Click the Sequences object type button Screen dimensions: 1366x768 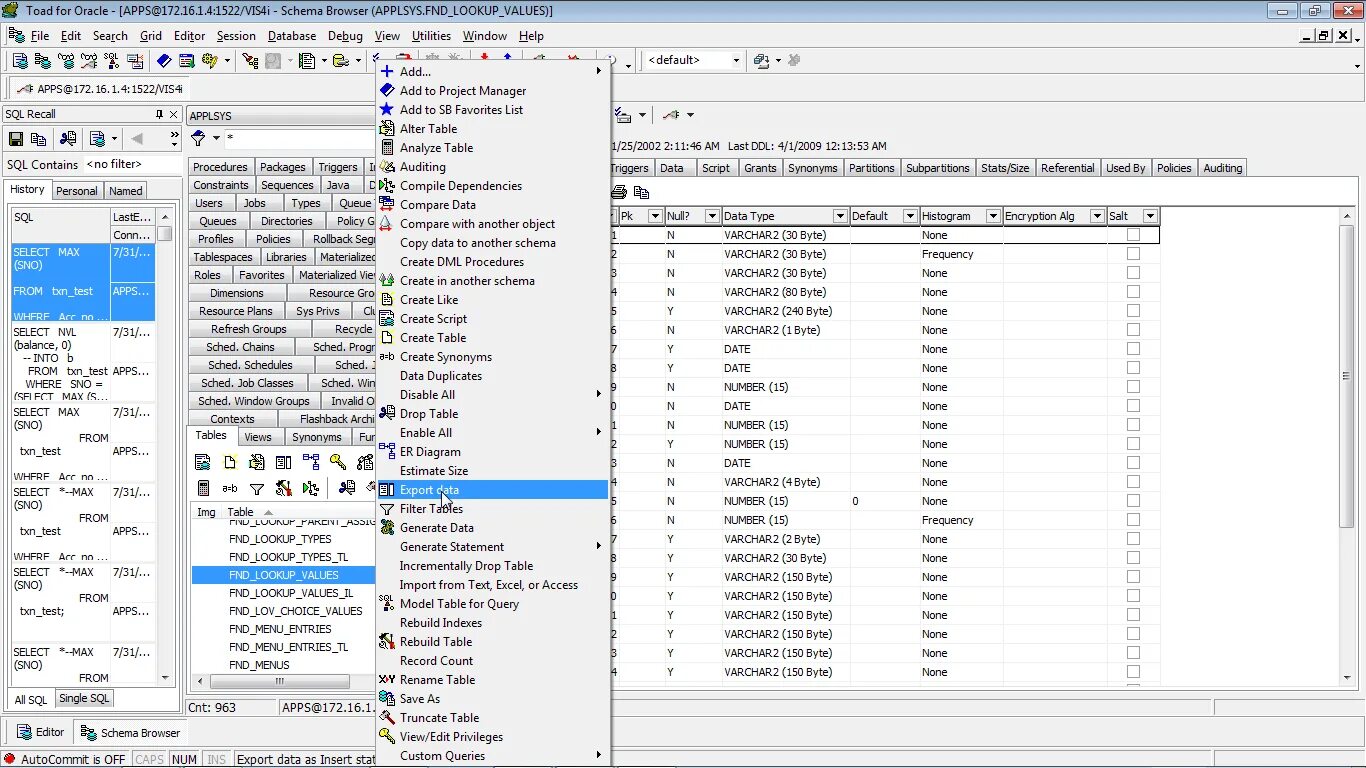[287, 185]
